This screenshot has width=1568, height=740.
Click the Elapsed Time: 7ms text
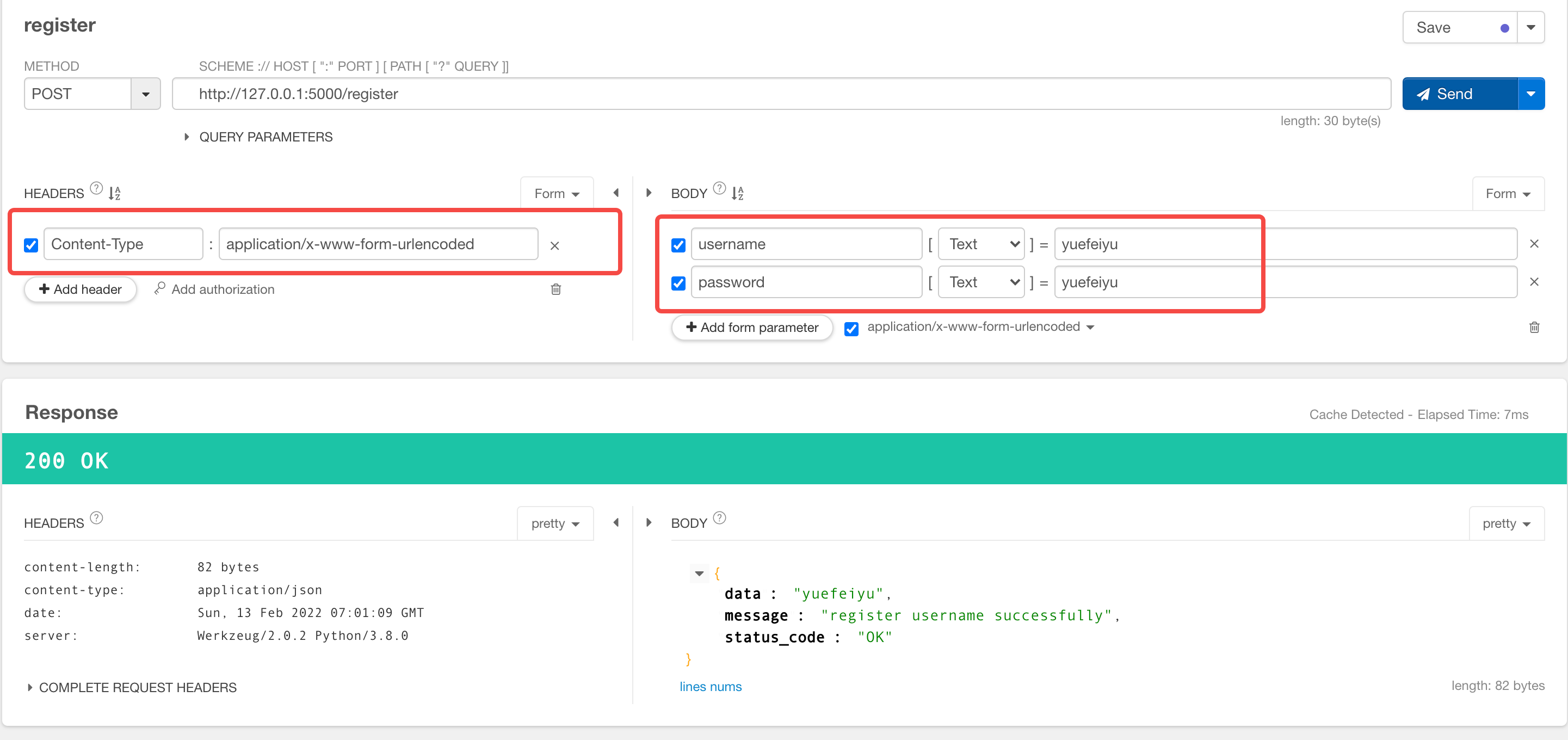(x=1473, y=415)
